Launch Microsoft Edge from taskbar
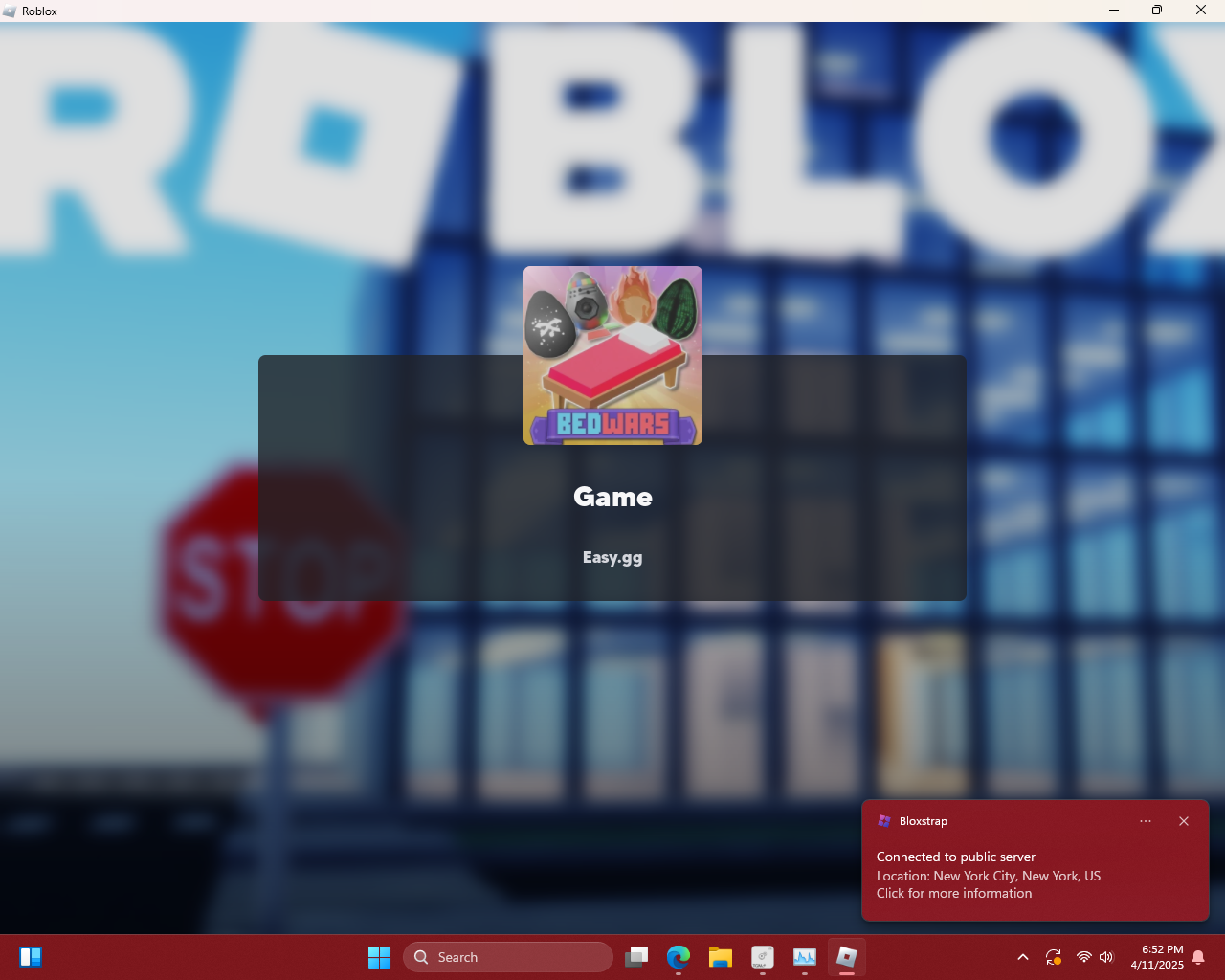This screenshot has height=980, width=1225. (679, 957)
